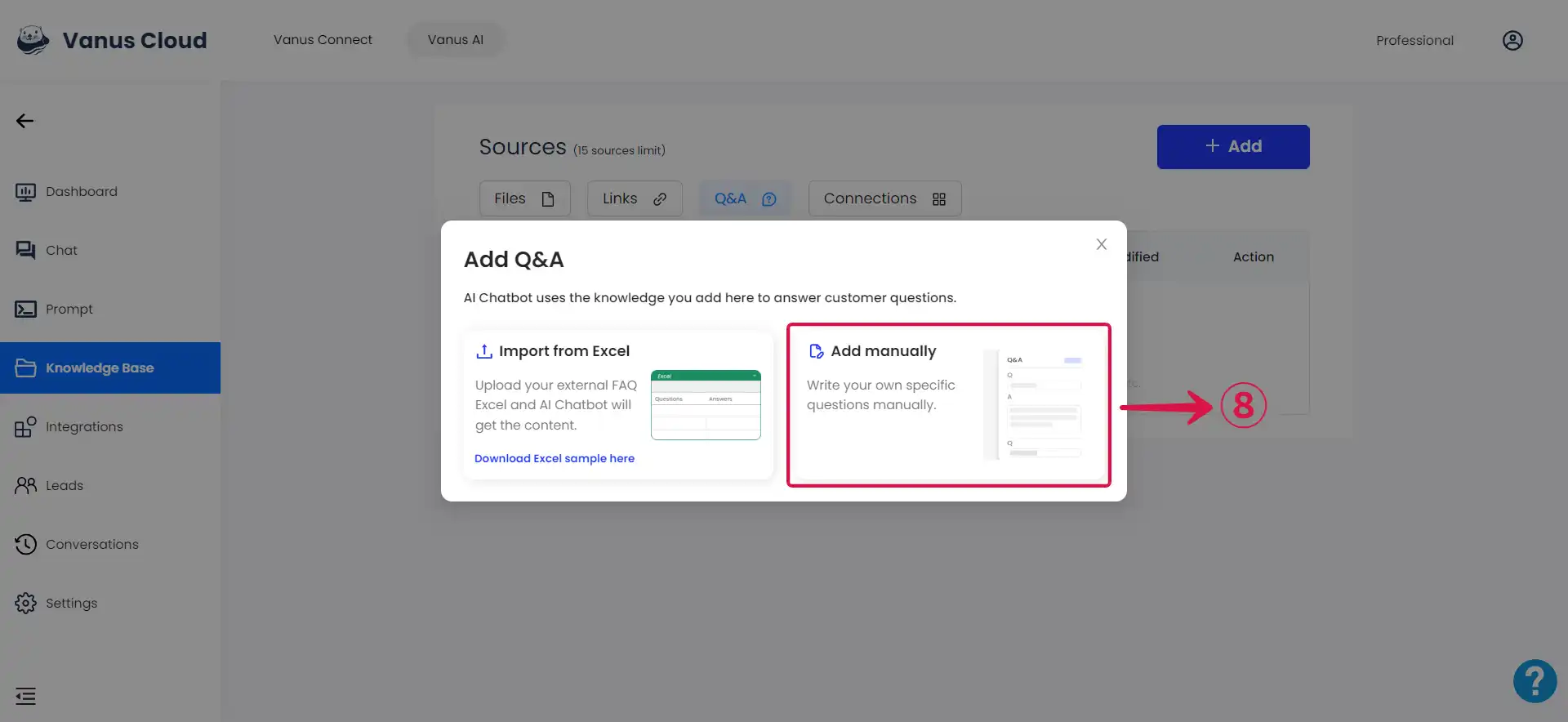
Task: Click the Vanus Cloud otter logo
Action: [33, 40]
